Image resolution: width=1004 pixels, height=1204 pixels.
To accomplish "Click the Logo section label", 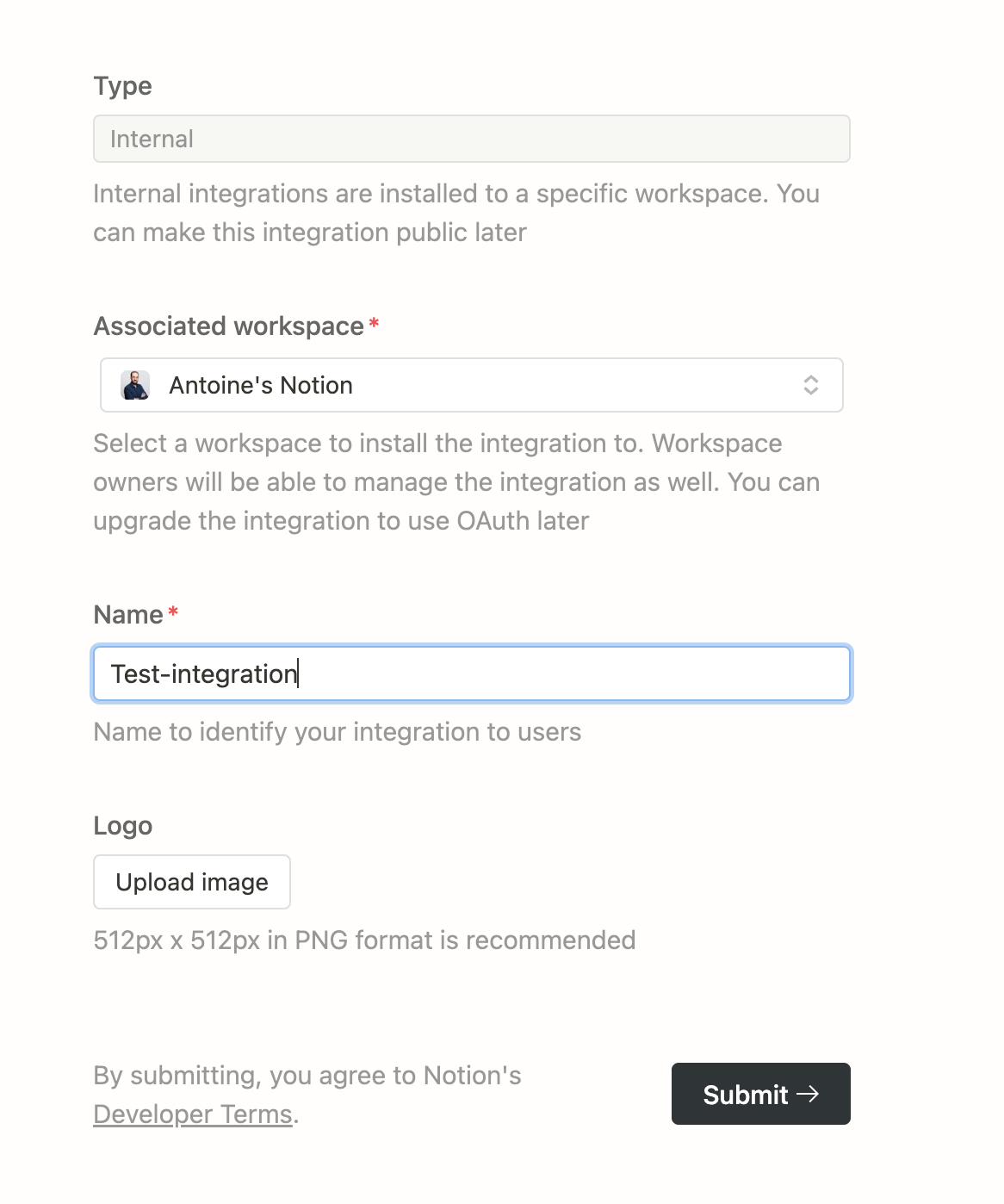I will tap(122, 826).
